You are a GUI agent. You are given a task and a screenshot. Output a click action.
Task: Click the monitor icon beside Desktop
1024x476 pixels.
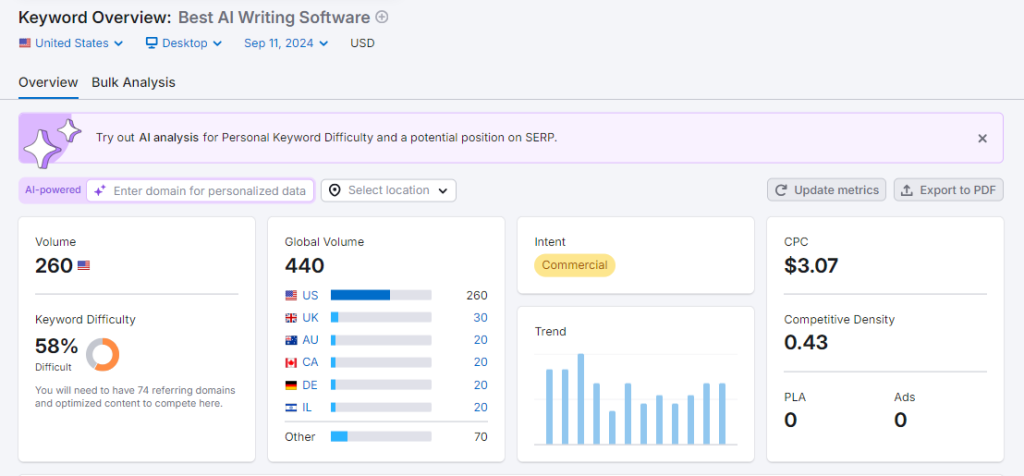[x=152, y=43]
